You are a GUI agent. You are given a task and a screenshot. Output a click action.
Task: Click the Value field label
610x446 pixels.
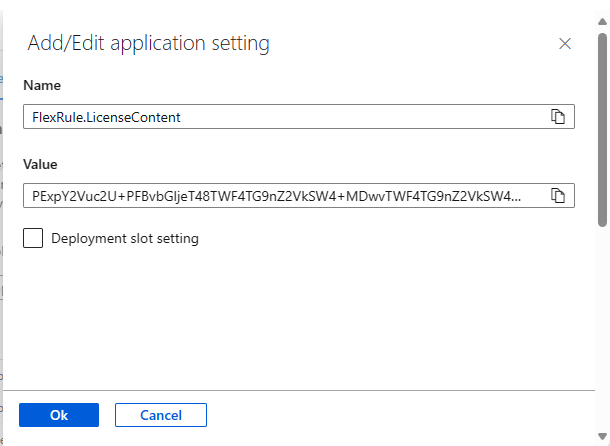coord(40,164)
